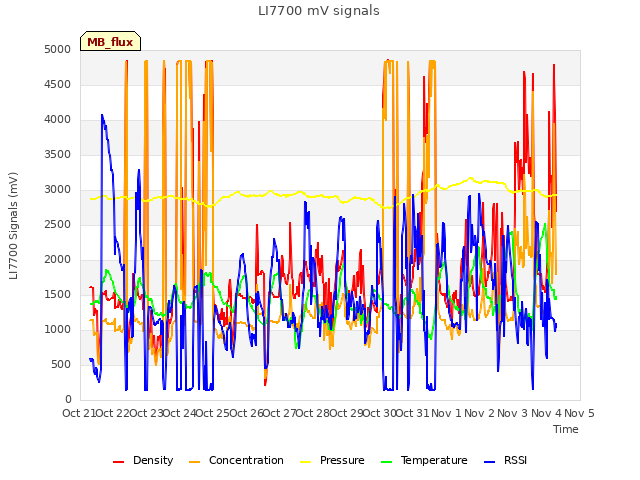Click the 500 y-axis tick label
Viewport: 640px width, 480px height.
pyautogui.click(x=61, y=364)
